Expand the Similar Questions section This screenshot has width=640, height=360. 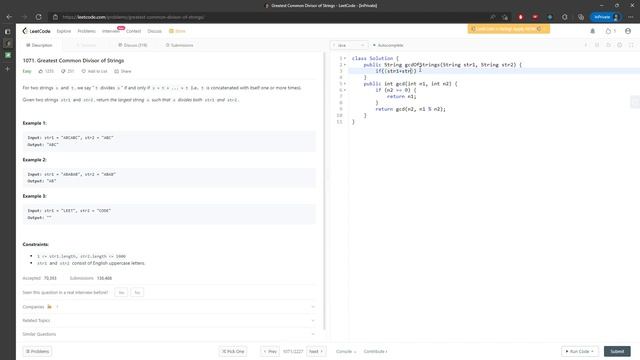[x=169, y=334]
